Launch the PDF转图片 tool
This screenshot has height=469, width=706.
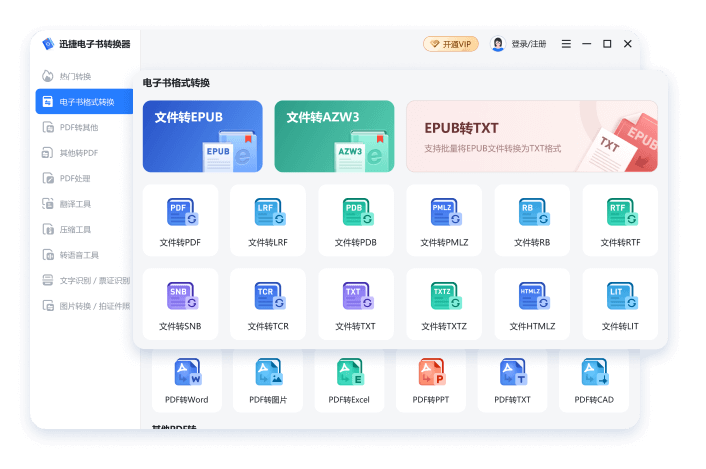pyautogui.click(x=268, y=381)
